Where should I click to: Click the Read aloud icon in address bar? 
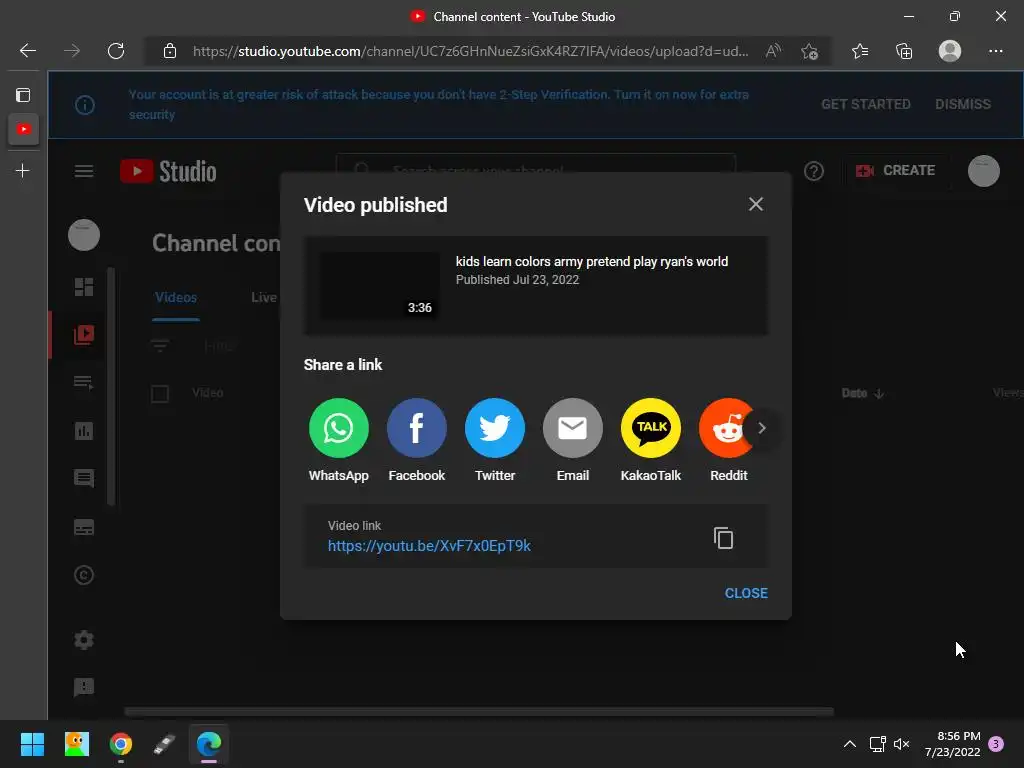pos(773,51)
